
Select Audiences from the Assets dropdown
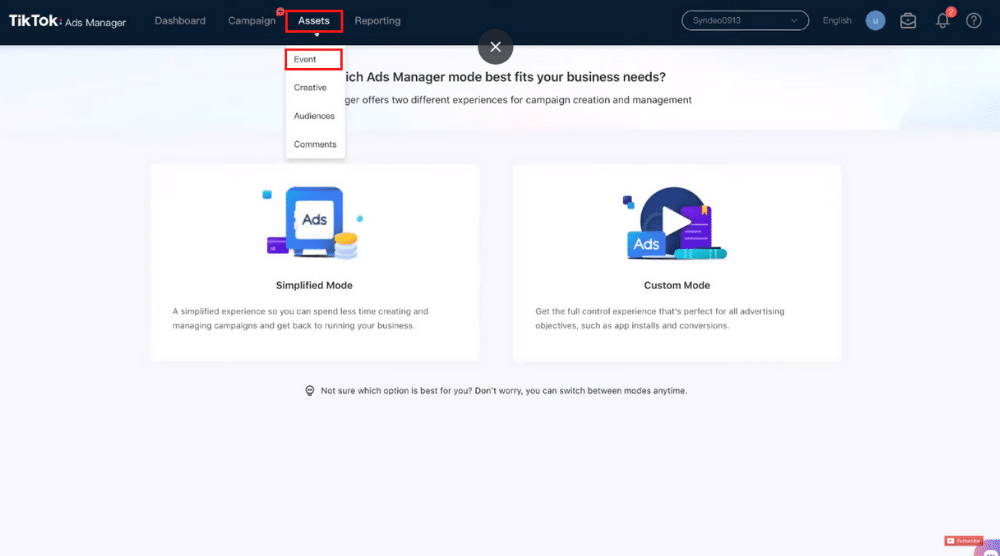click(x=314, y=116)
